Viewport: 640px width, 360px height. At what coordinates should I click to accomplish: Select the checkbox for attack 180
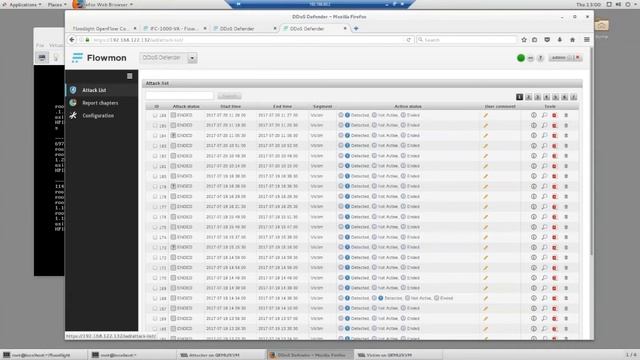click(x=155, y=176)
